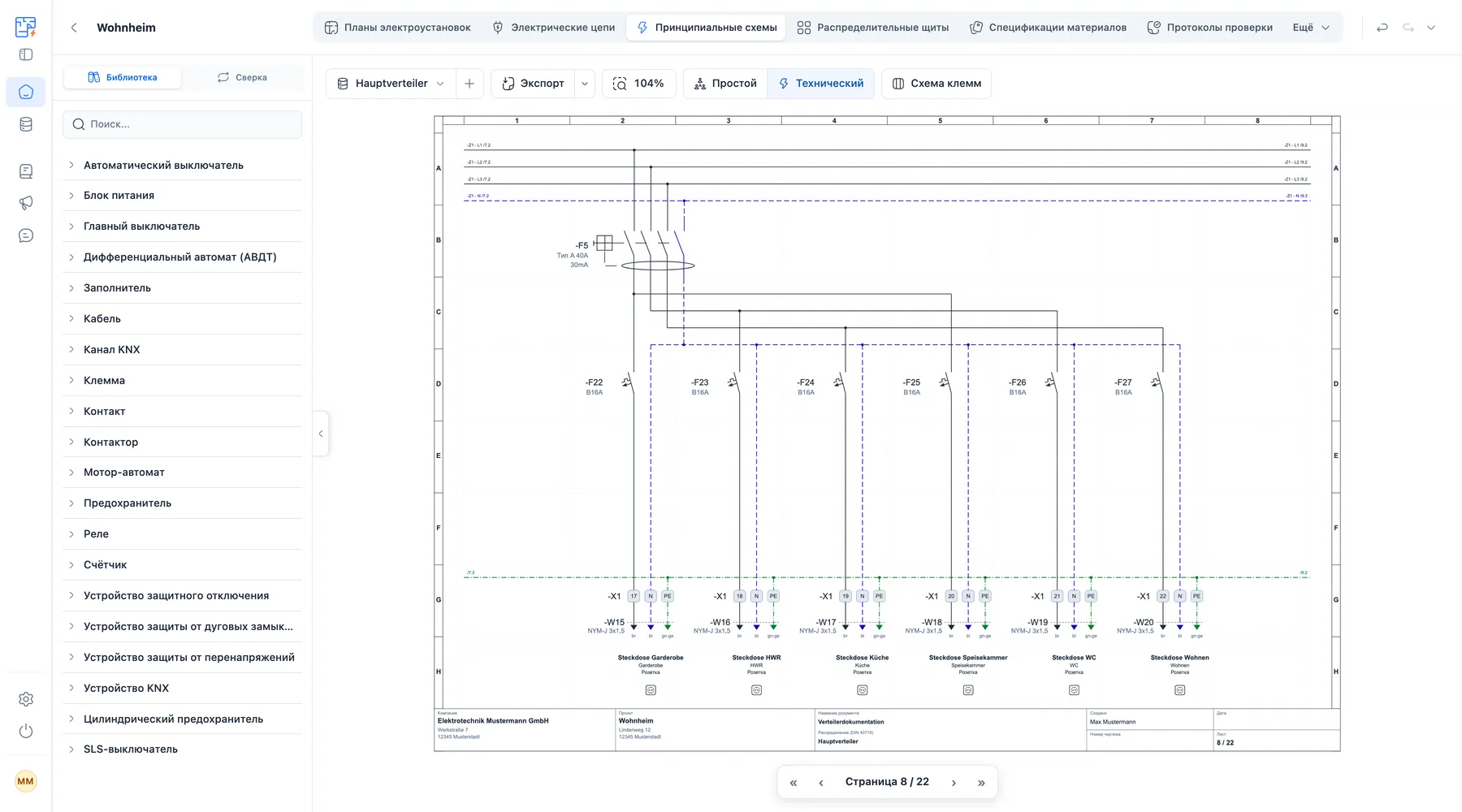Switch to Технический view mode
The width and height of the screenshot is (1462, 812).
coord(820,84)
